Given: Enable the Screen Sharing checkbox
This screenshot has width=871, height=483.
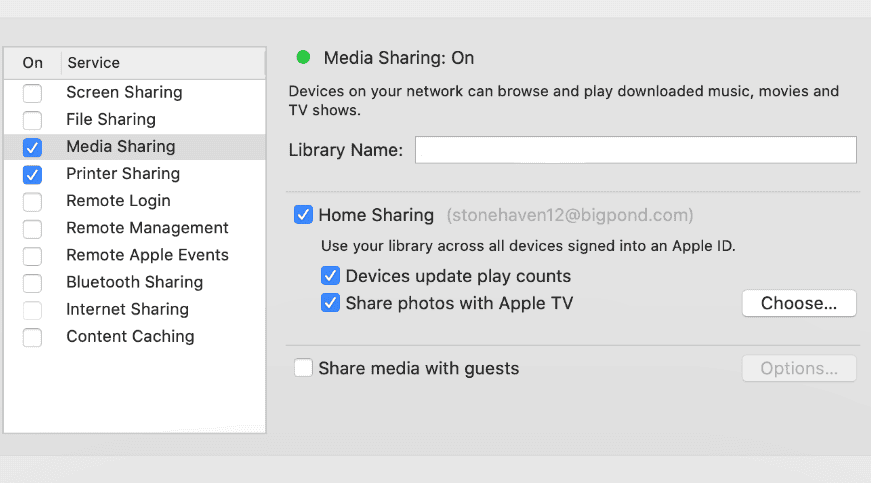Looking at the screenshot, I should point(33,93).
